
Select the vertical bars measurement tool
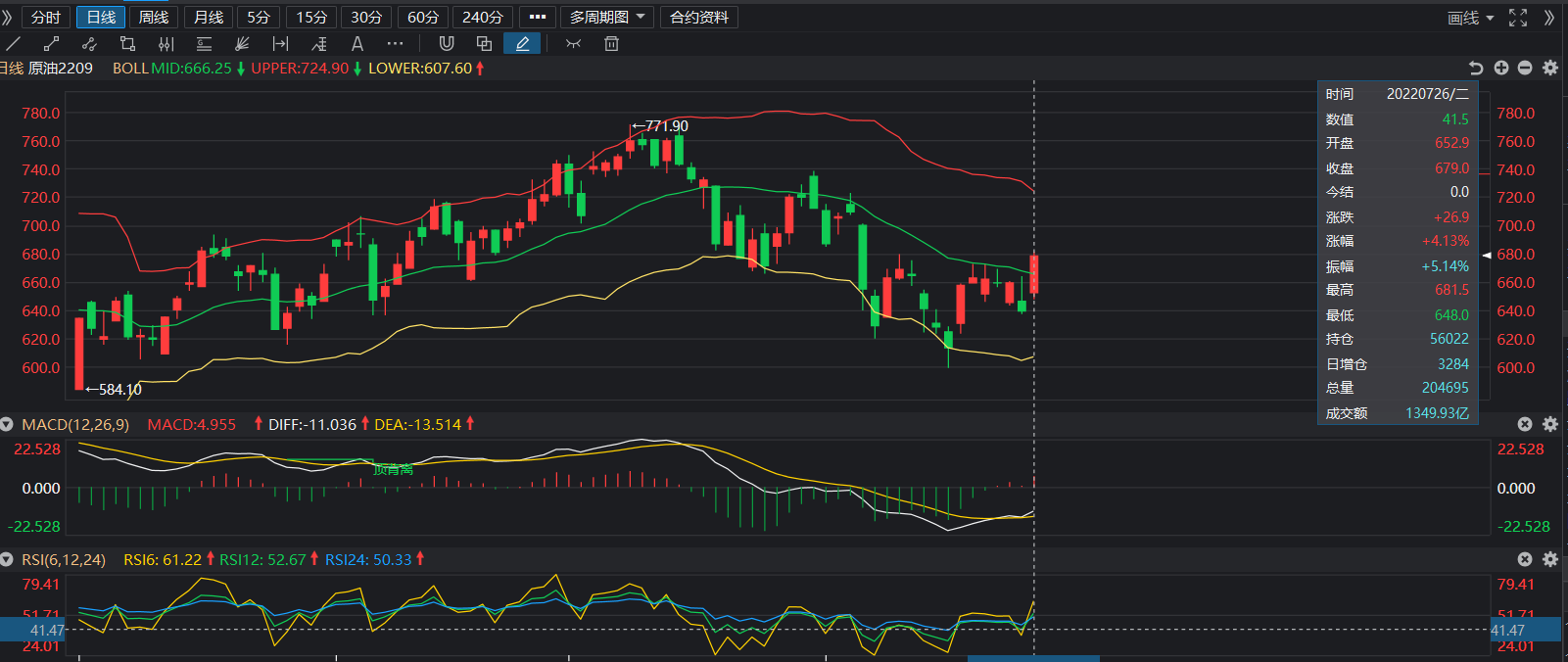coord(166,43)
